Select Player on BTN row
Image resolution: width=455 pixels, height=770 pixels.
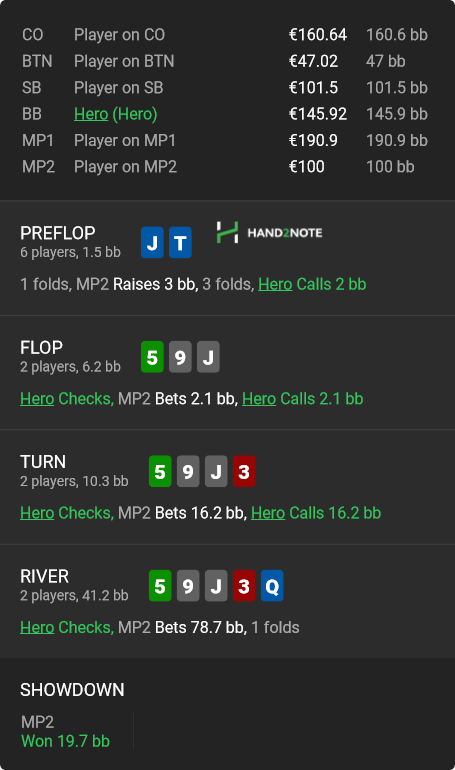tap(225, 61)
